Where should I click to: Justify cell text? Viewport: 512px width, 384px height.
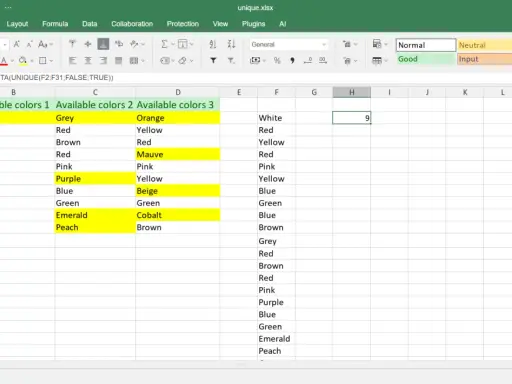(x=119, y=61)
